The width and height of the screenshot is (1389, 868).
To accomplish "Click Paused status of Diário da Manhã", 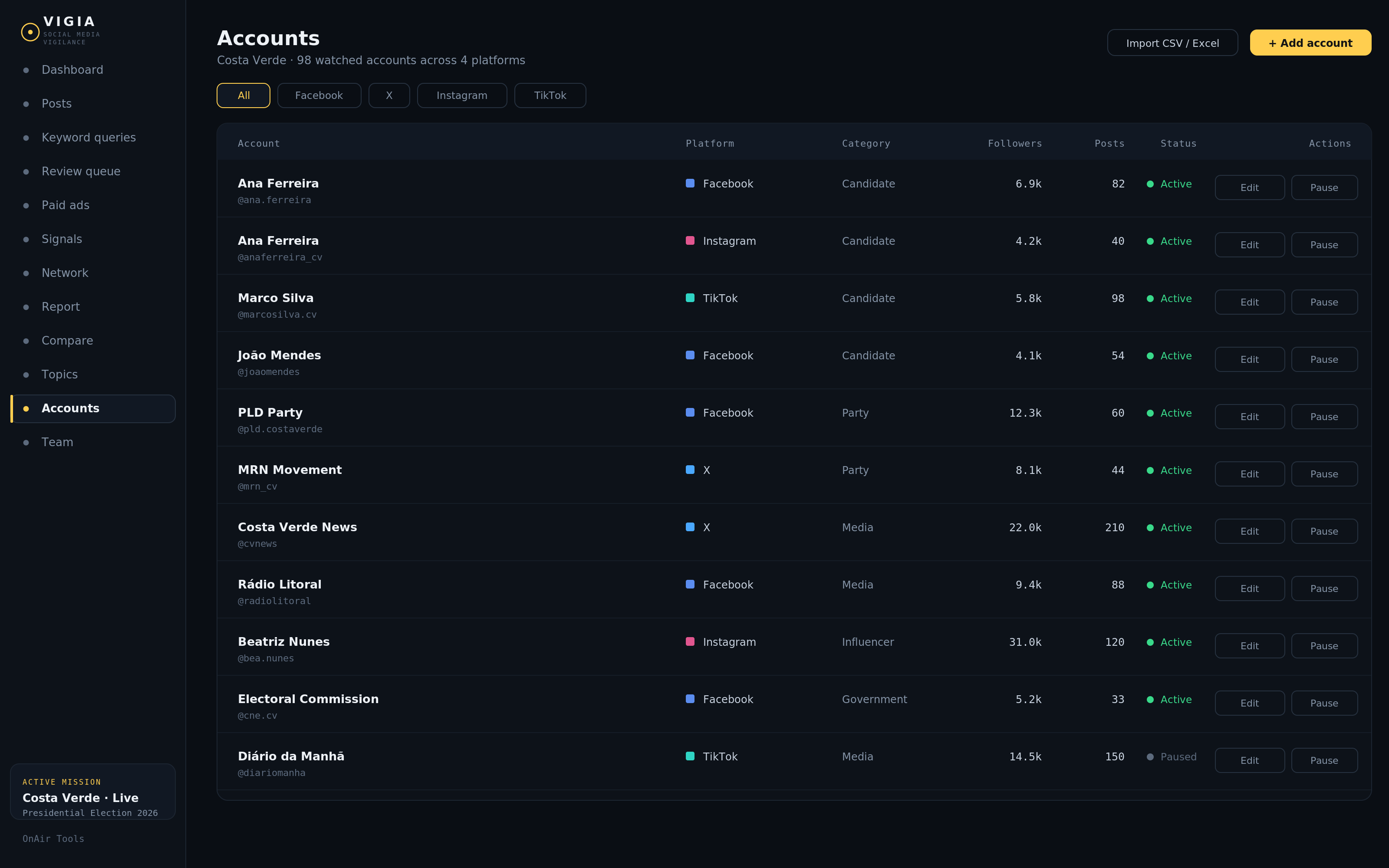I will click(x=1172, y=756).
